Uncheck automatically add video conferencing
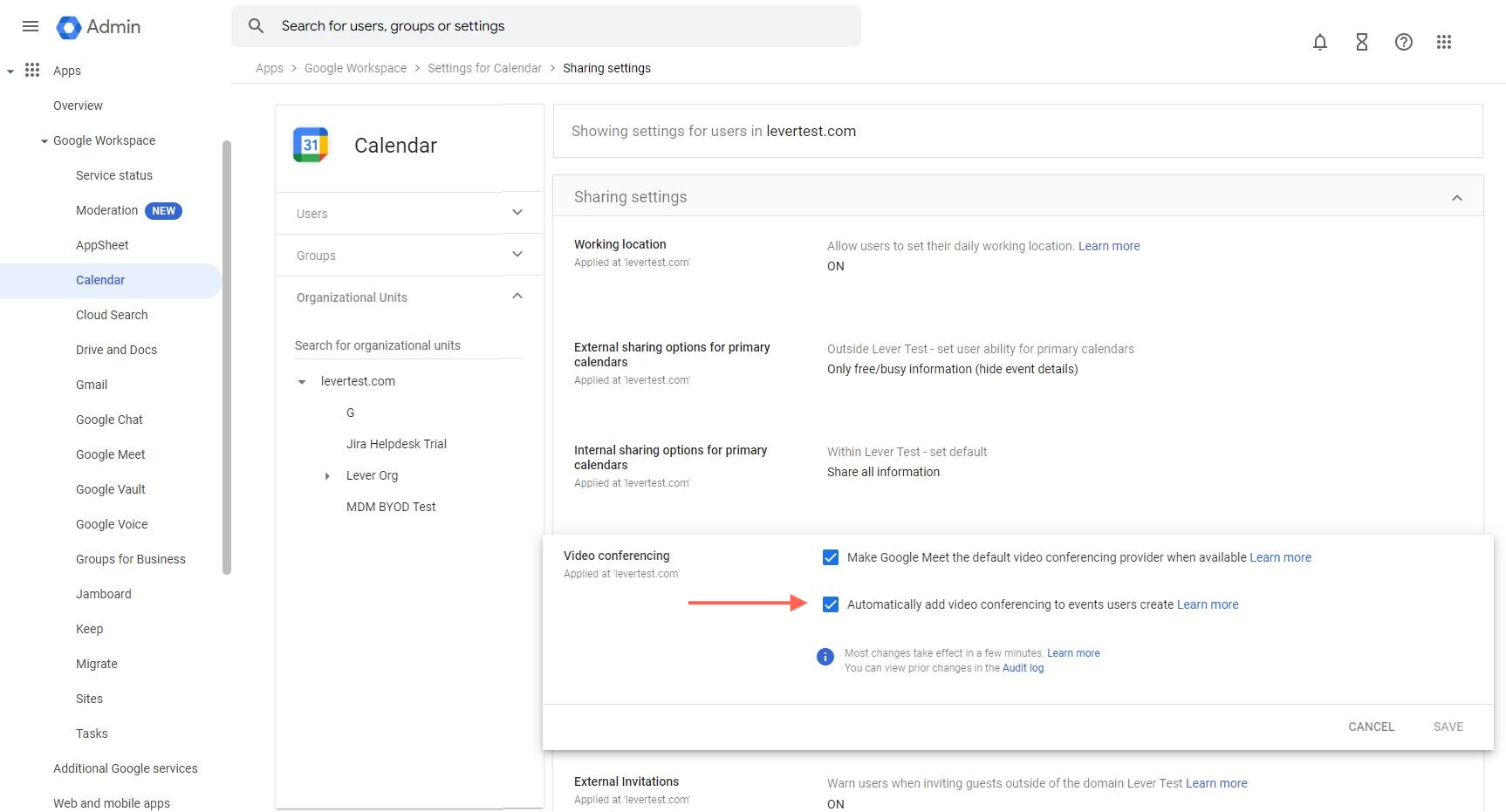Viewport: 1506px width, 812px height. (x=831, y=604)
